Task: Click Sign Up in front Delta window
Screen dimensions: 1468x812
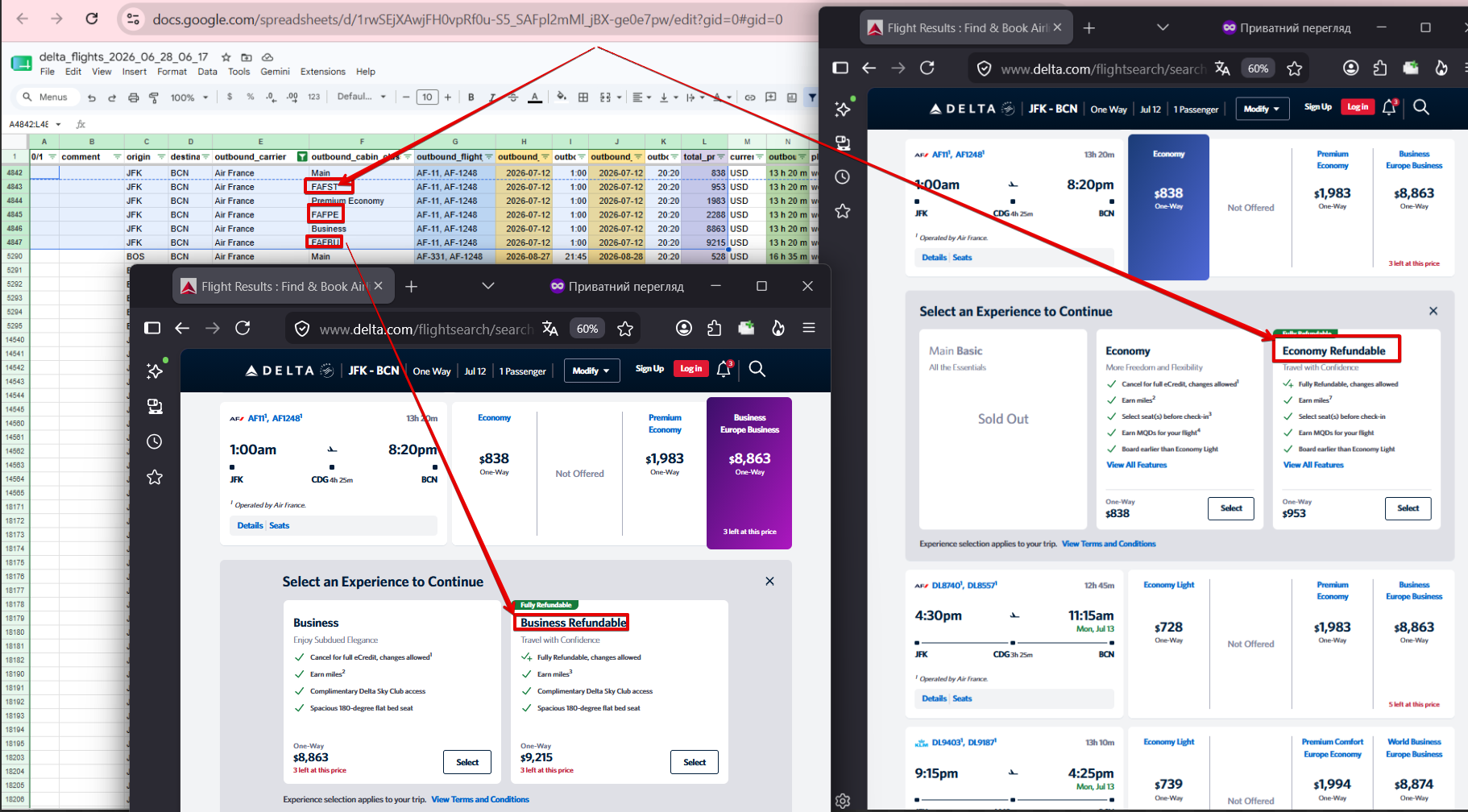Action: (x=649, y=369)
